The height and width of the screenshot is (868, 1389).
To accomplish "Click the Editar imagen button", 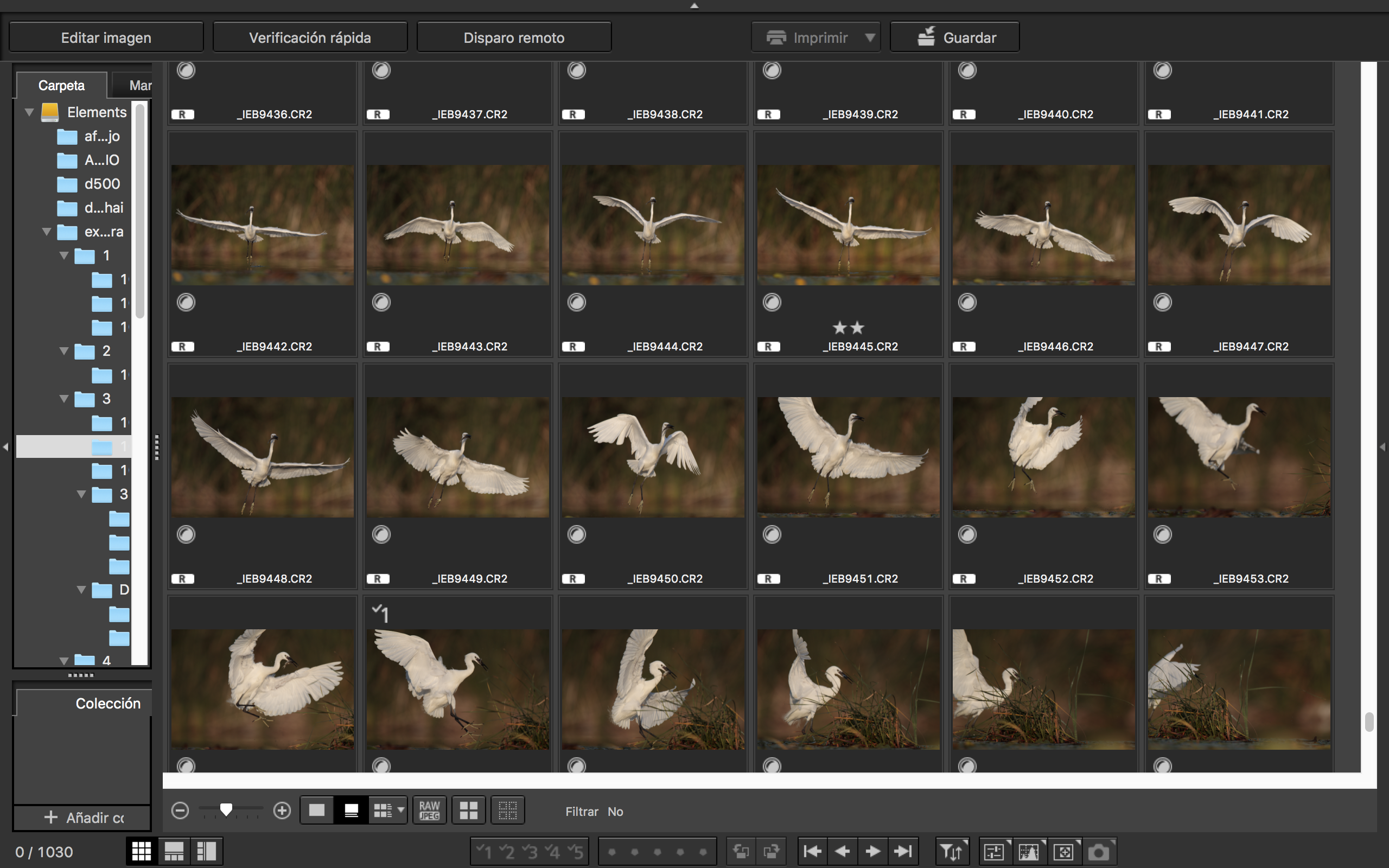I will pos(106,37).
